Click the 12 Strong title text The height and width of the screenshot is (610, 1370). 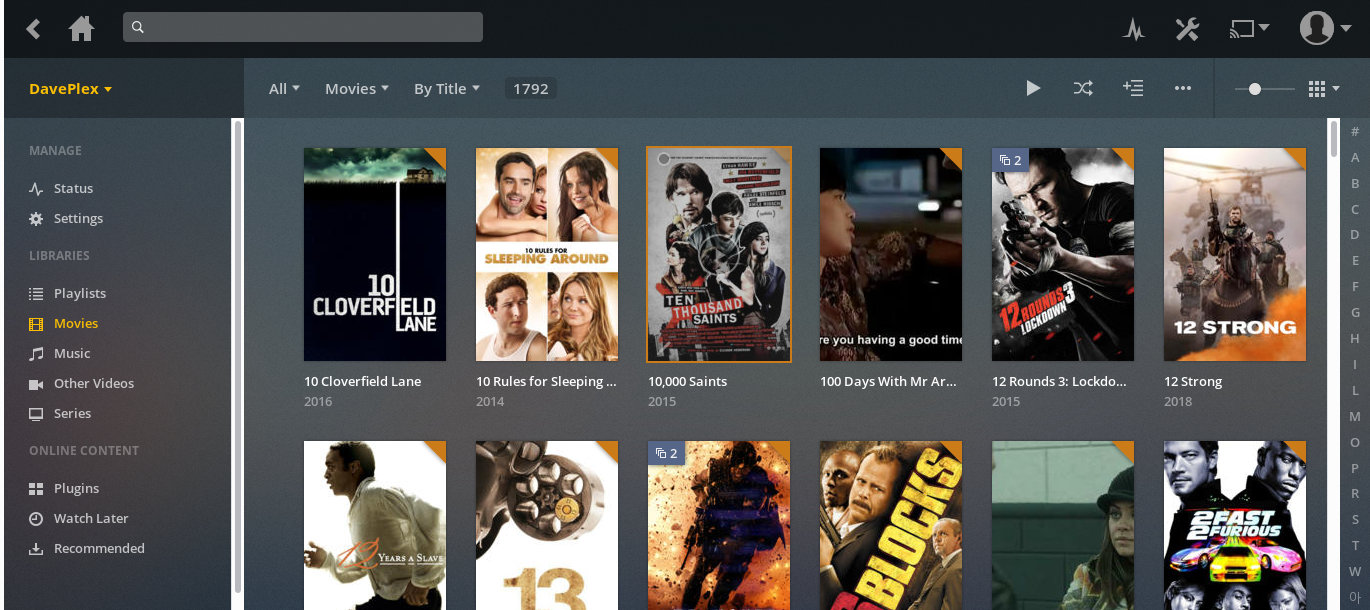1193,381
